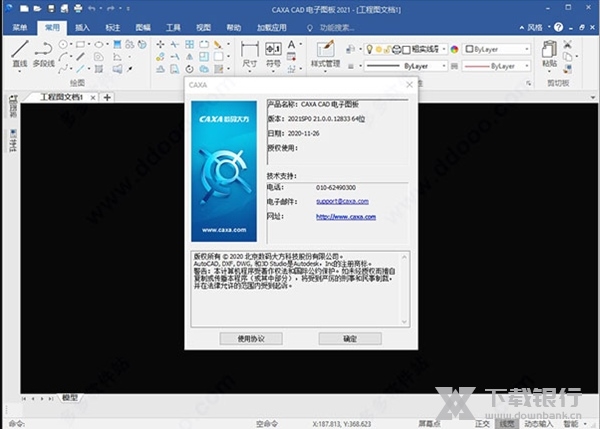Open 样式管理 style manager

pyautogui.click(x=325, y=54)
